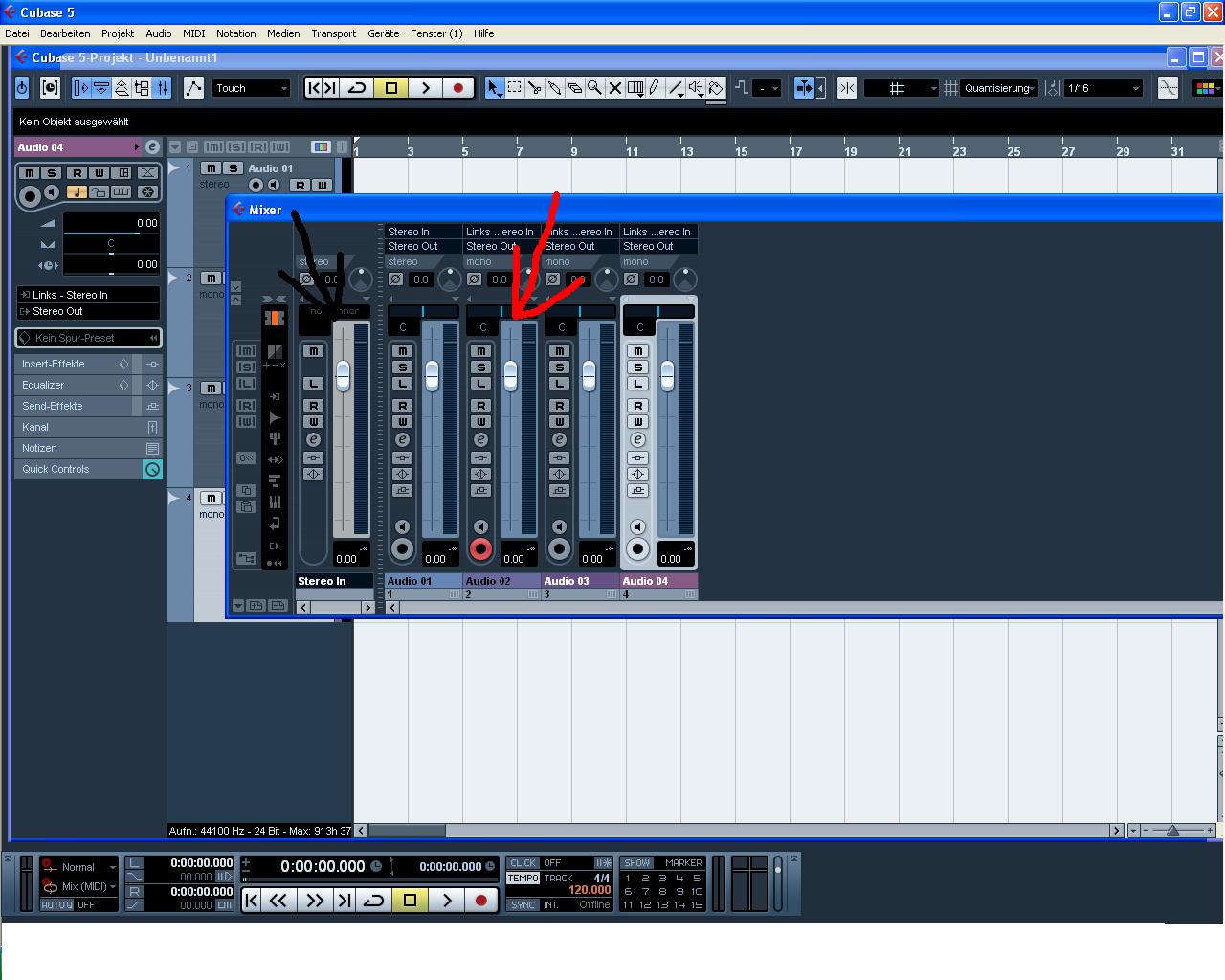Mute the Audio 01 channel in the mixer
Image resolution: width=1225 pixels, height=980 pixels.
pyautogui.click(x=403, y=351)
